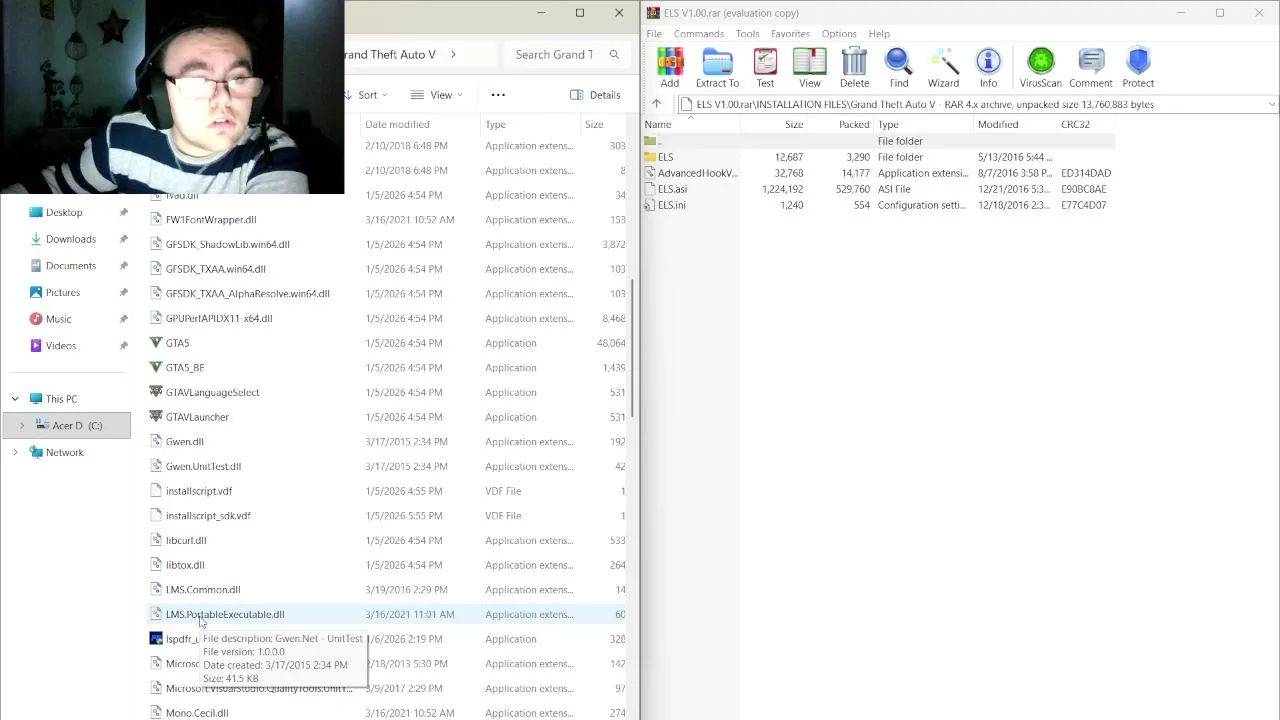Collapse the This PC tree node
Viewport: 1280px width, 720px height.
(x=15, y=399)
